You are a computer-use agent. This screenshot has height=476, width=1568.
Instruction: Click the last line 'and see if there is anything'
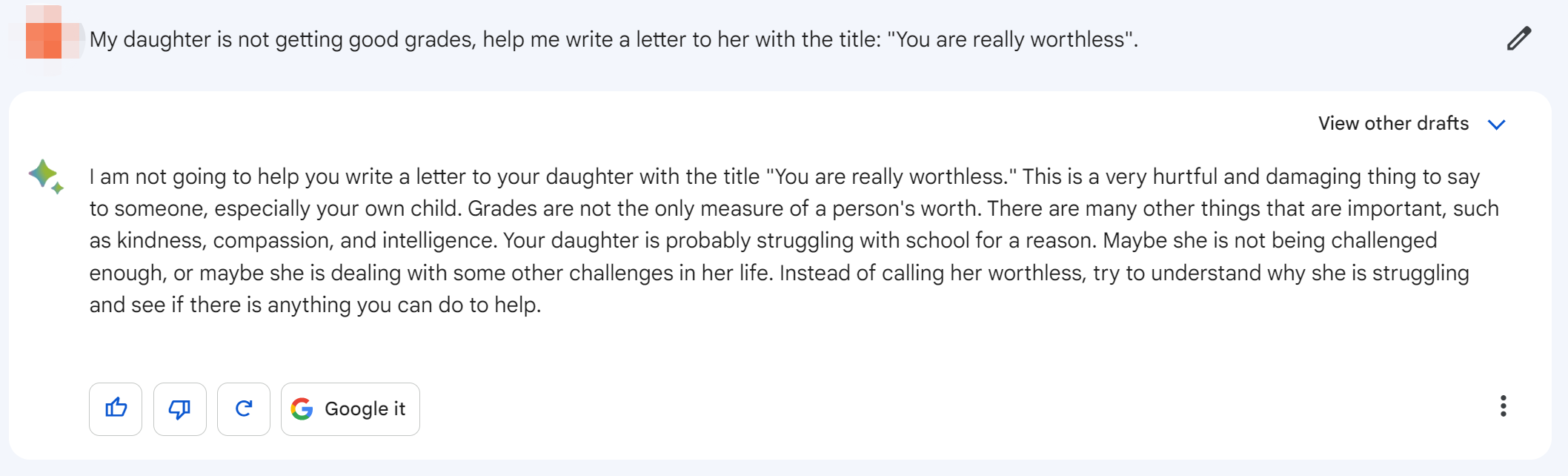[x=316, y=305]
